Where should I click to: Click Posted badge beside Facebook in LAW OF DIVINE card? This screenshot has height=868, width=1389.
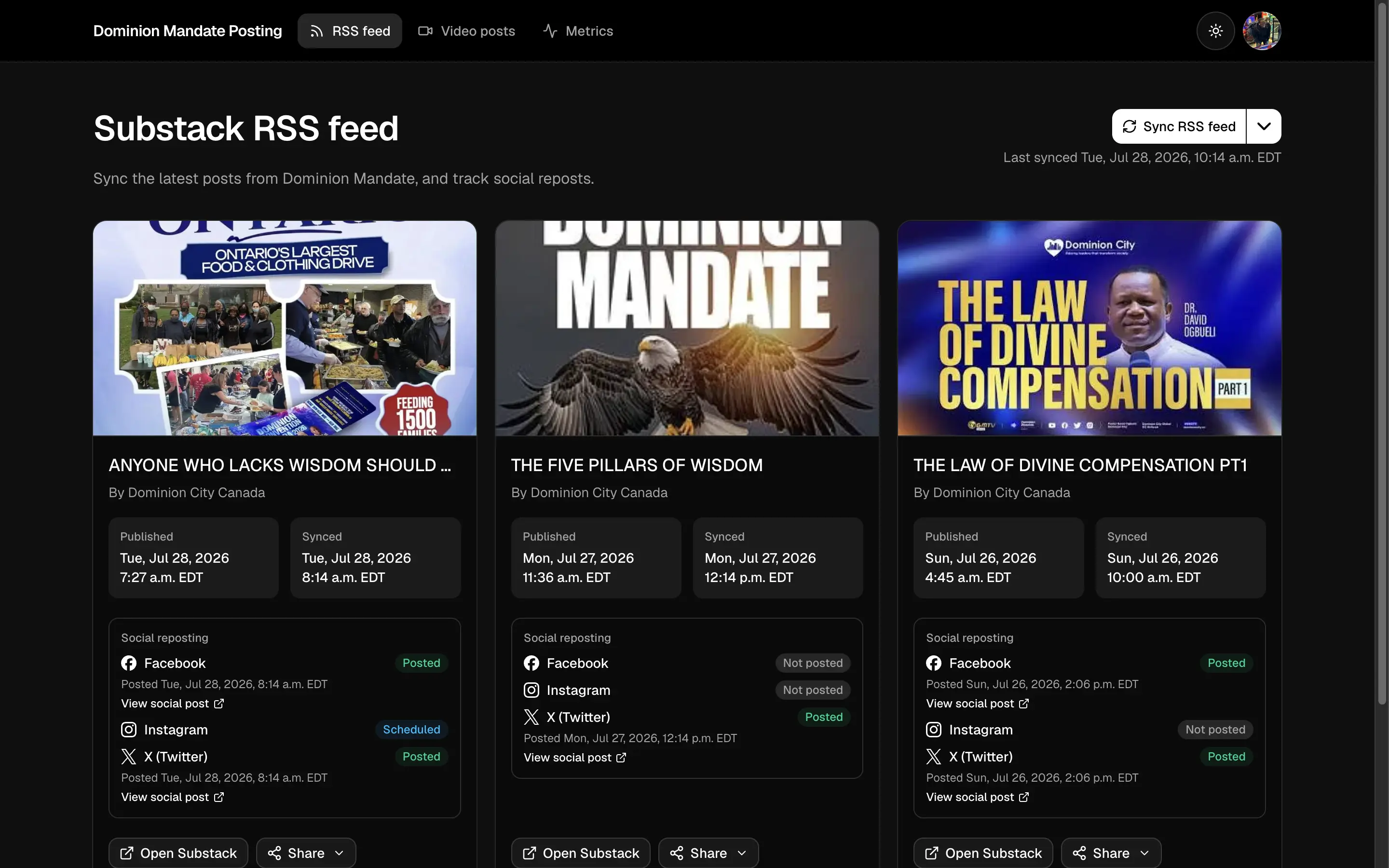1226,663
